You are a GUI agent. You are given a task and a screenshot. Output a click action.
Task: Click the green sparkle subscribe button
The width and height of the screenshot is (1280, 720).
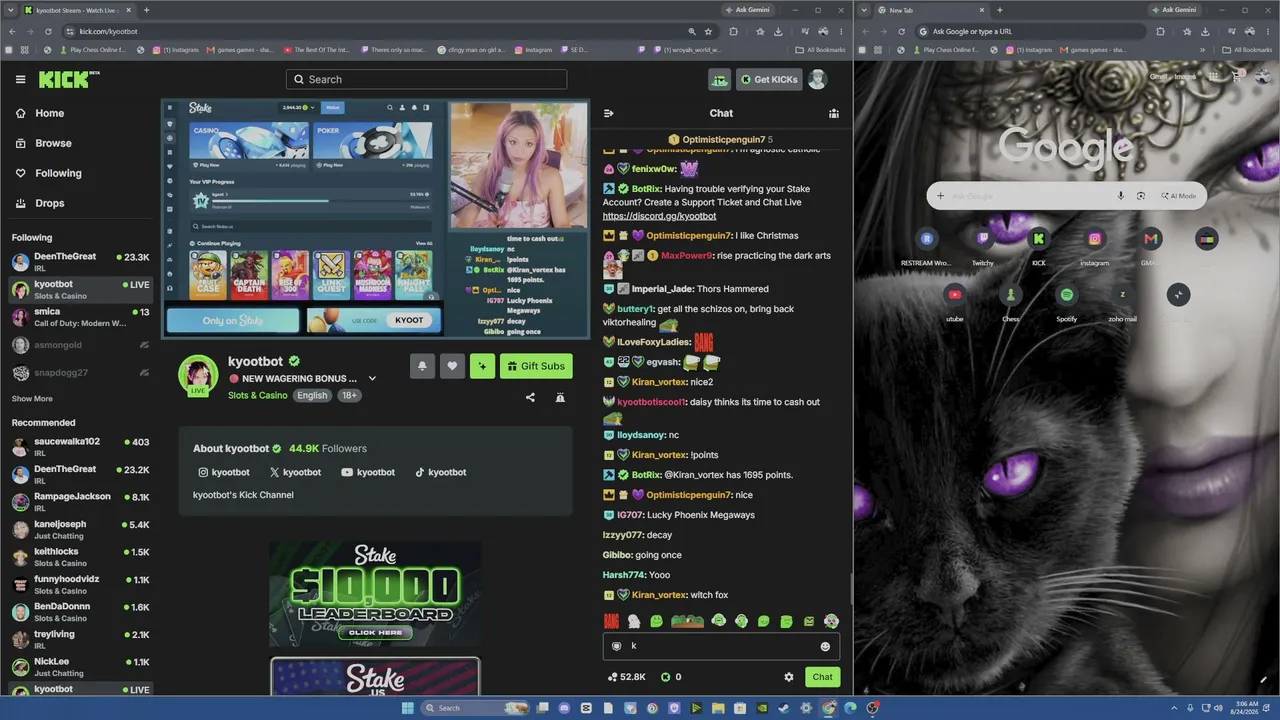[482, 366]
